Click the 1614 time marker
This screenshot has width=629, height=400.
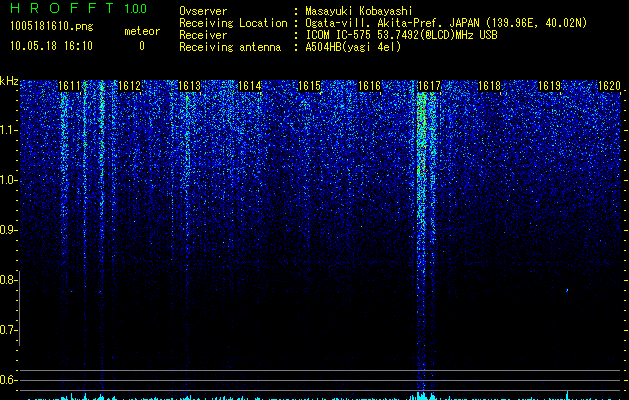[250, 86]
